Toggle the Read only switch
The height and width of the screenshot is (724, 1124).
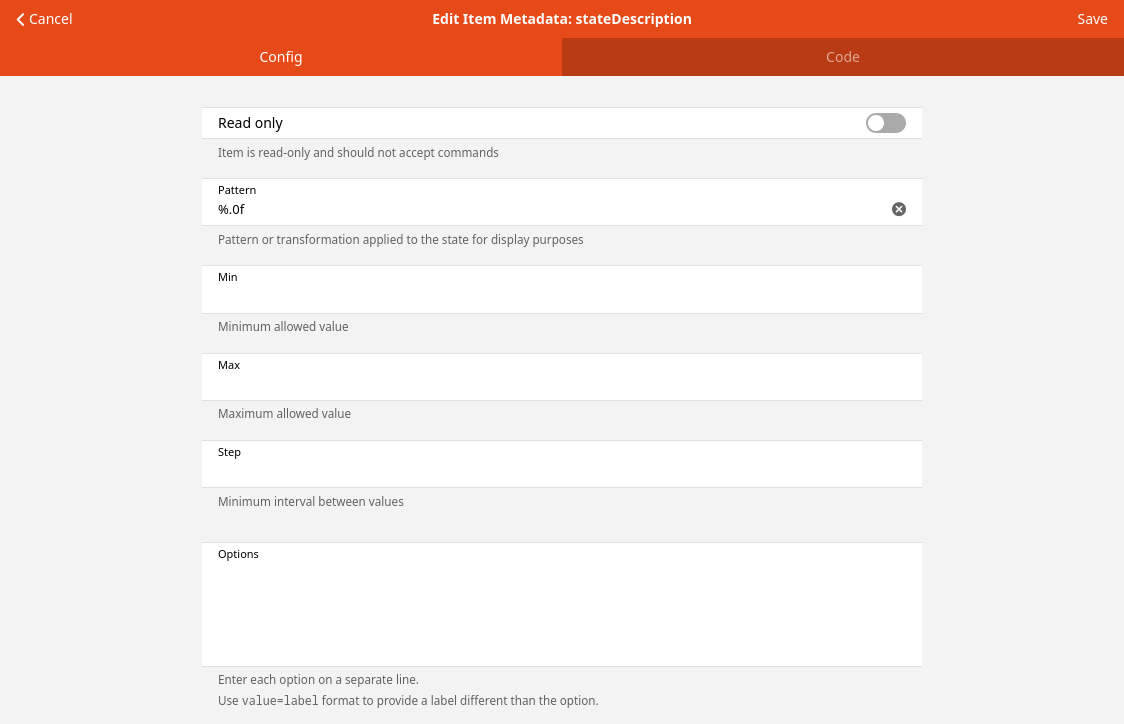[885, 123]
